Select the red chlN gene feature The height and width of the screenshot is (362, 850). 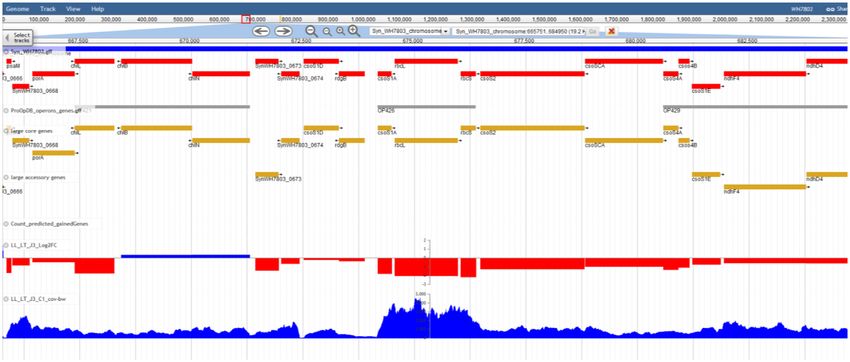tap(221, 74)
